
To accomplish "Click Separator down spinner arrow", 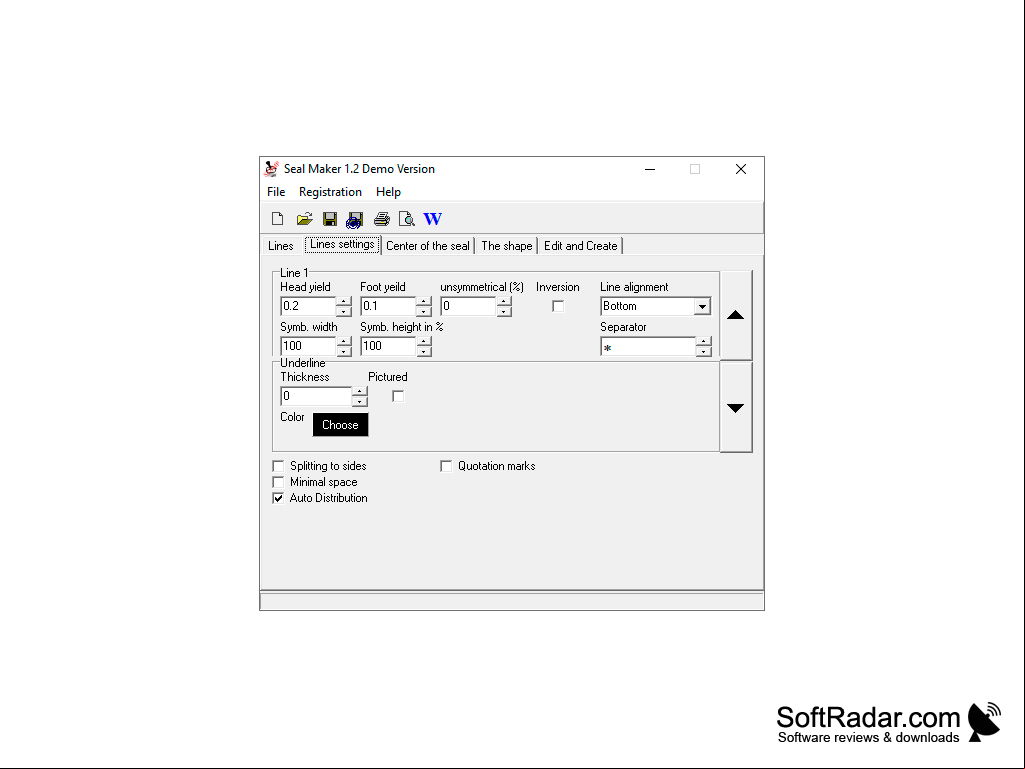I will [703, 351].
